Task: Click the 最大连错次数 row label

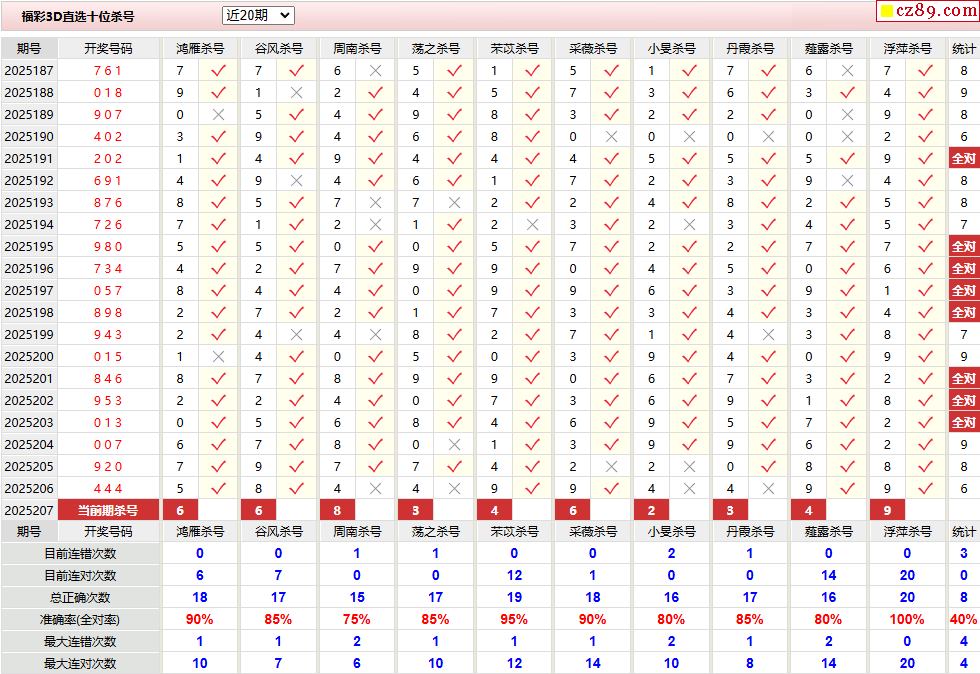Action: click(x=81, y=641)
